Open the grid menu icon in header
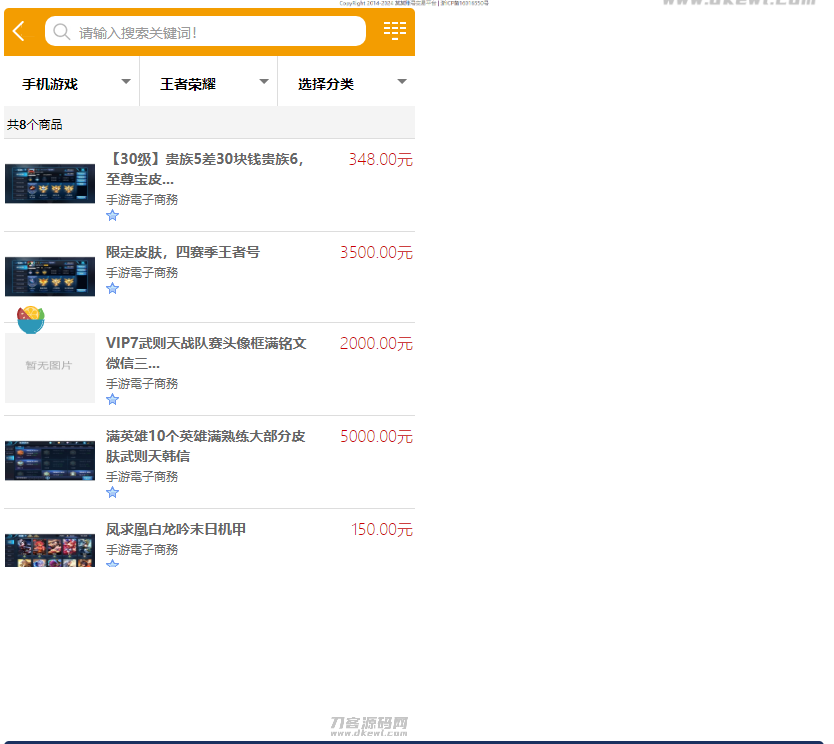 click(x=394, y=31)
